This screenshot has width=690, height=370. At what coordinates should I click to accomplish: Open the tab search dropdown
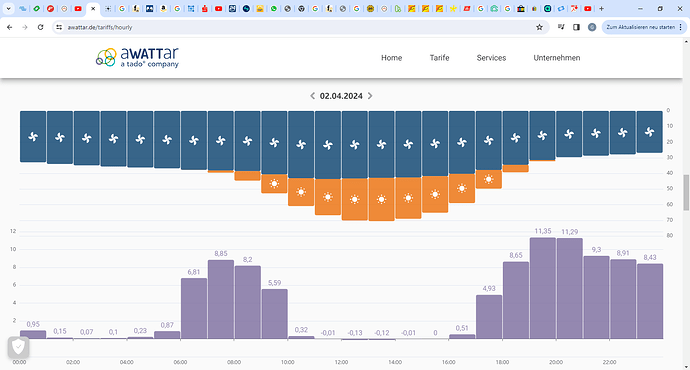(8, 8)
